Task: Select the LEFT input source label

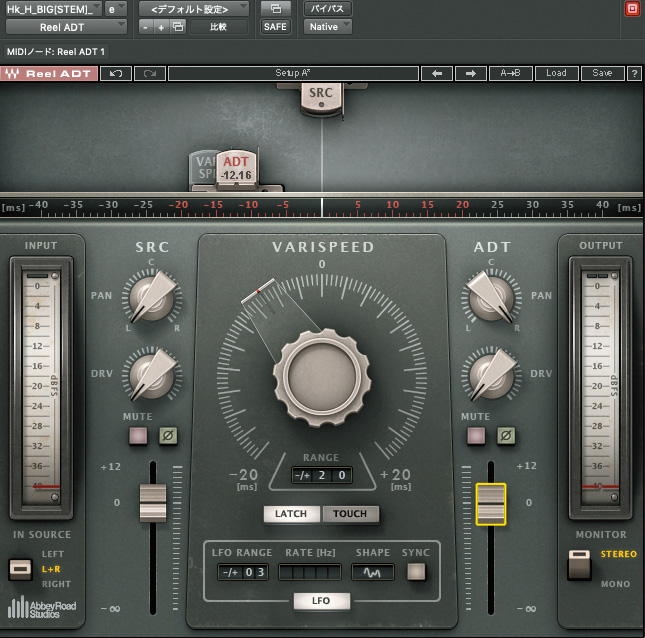Action: pos(53,554)
